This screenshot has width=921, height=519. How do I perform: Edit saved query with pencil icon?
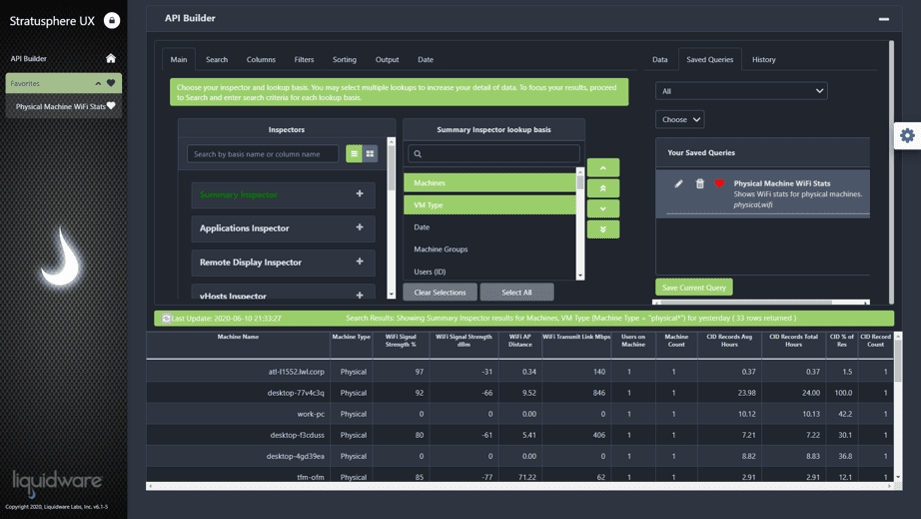pos(678,184)
